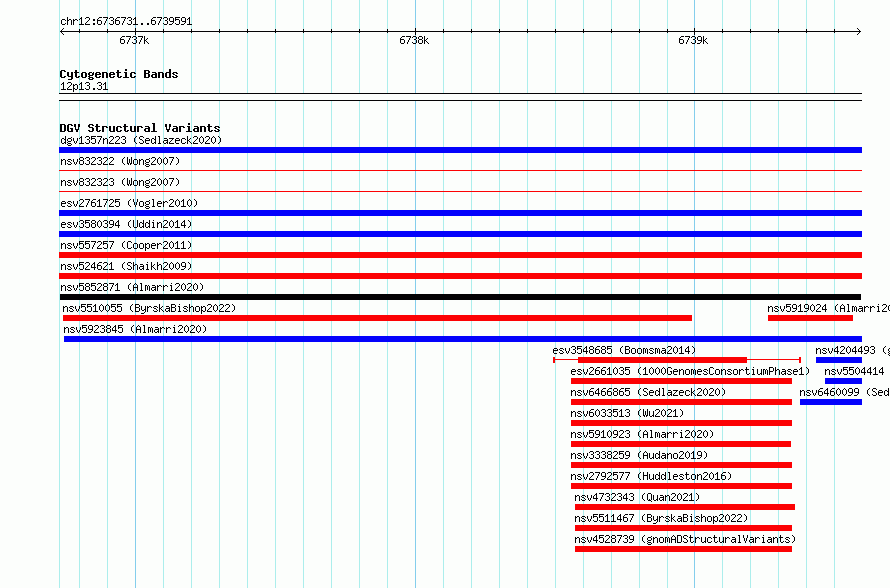Click the 6739k ruler position label
The width and height of the screenshot is (890, 588).
coord(693,40)
